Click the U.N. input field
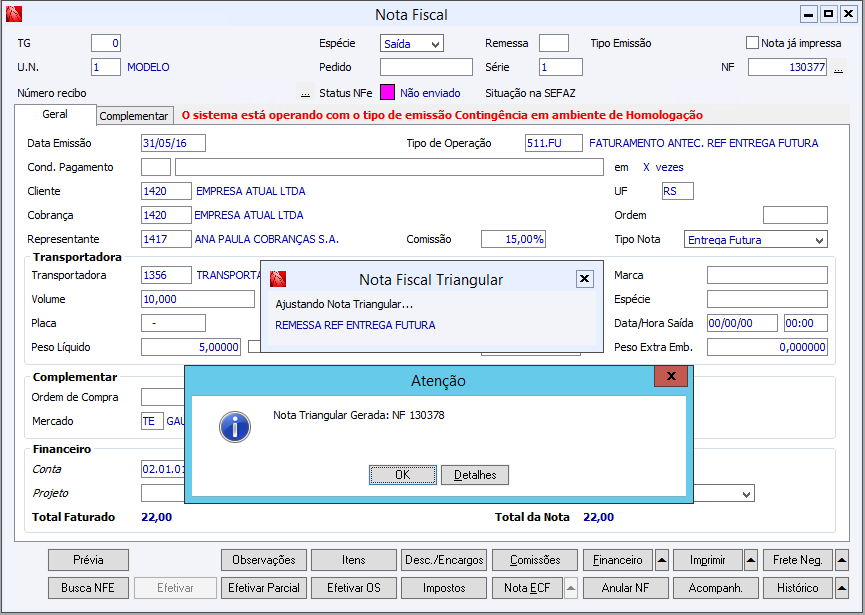Viewport: 865px width, 615px height. point(106,67)
